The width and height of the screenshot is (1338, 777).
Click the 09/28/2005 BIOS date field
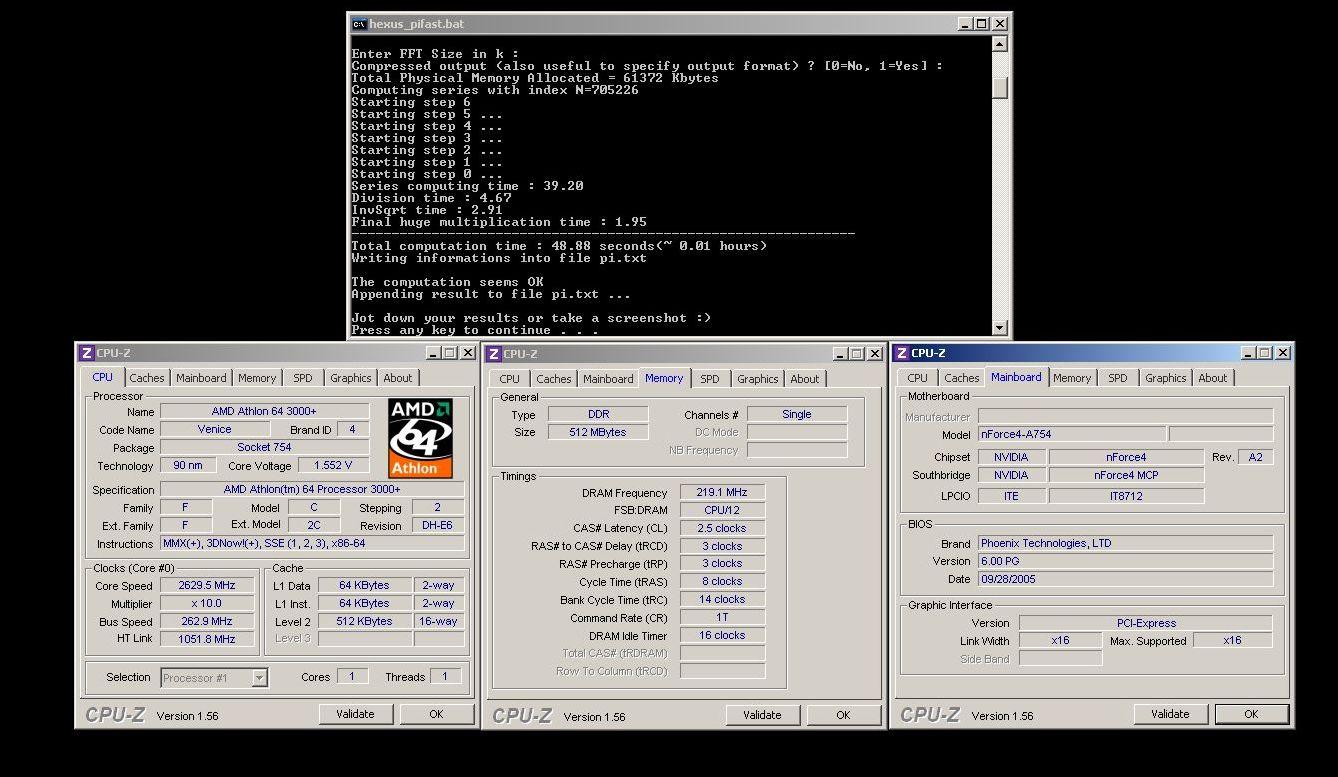[1125, 579]
